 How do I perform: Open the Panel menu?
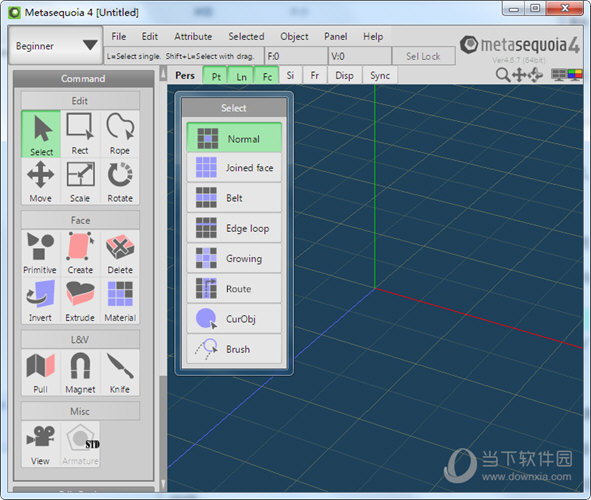pyautogui.click(x=335, y=37)
